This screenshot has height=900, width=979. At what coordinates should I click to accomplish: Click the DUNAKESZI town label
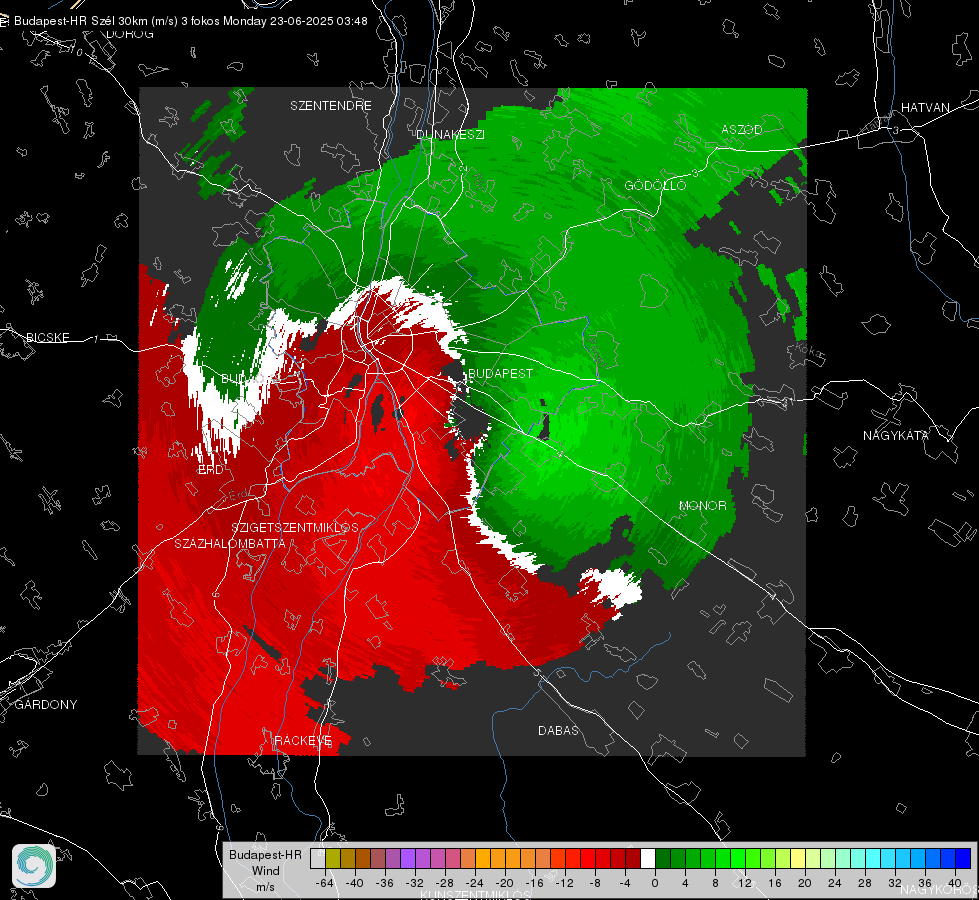point(450,134)
